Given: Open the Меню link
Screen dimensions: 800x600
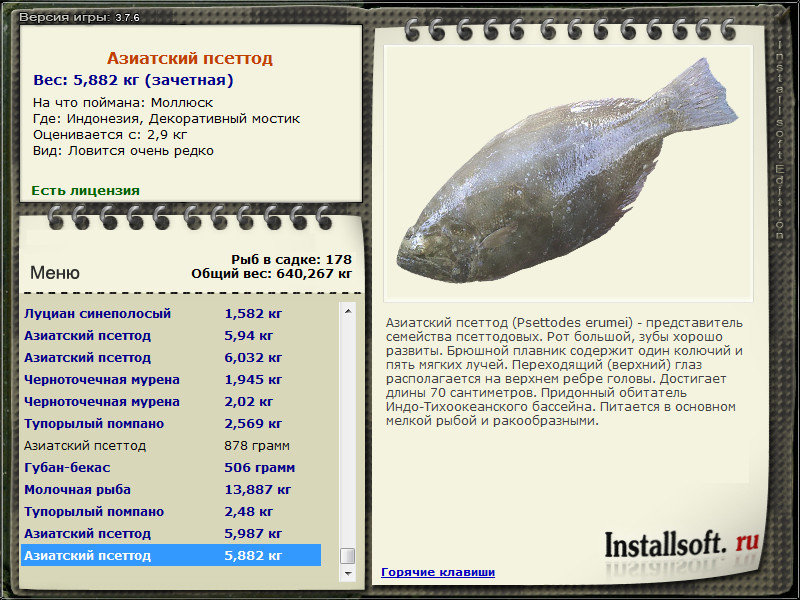Looking at the screenshot, I should click(x=55, y=272).
